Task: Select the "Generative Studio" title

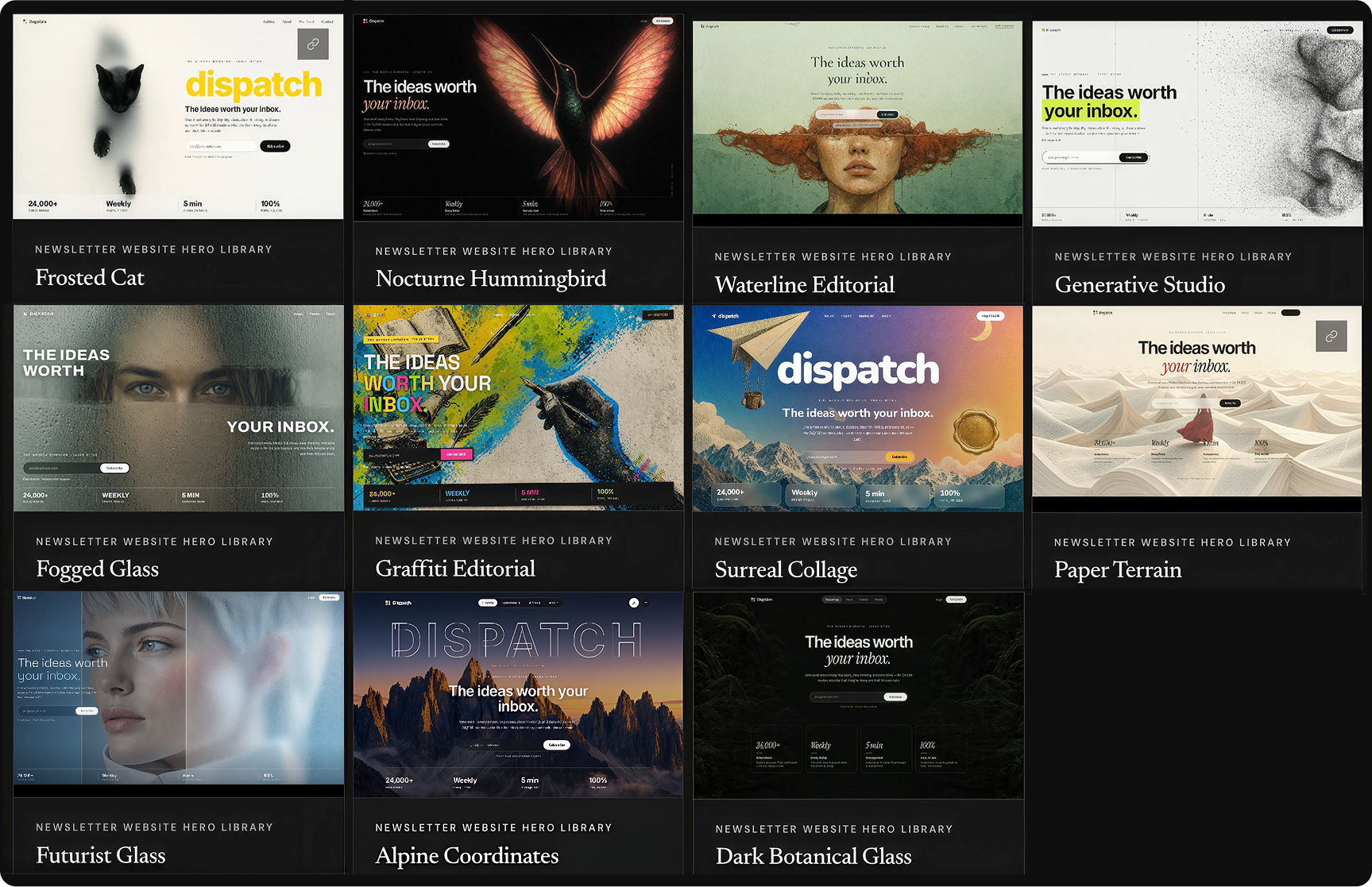Action: [1140, 284]
